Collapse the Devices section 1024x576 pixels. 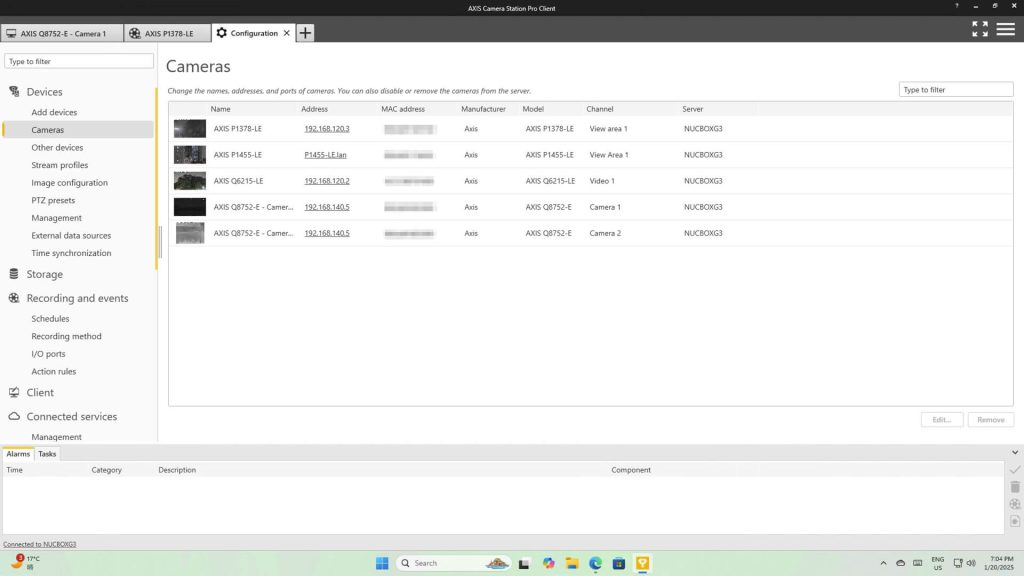click(x=44, y=92)
